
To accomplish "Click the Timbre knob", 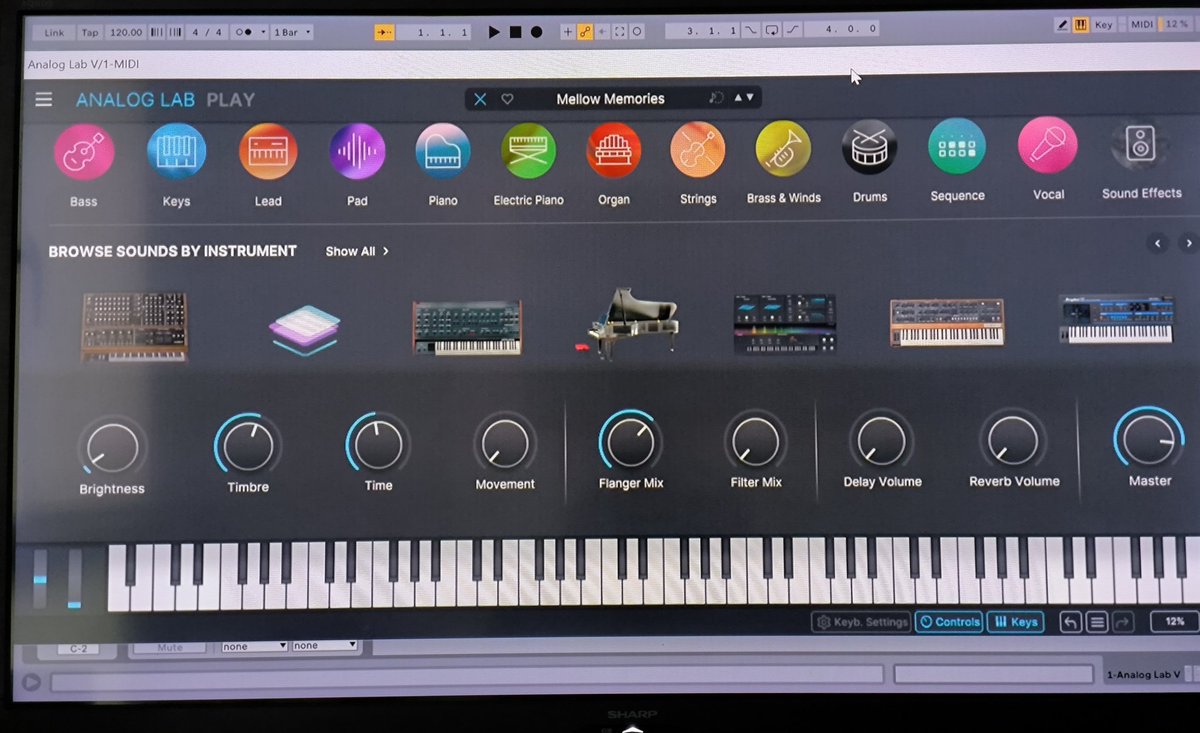I will tap(247, 444).
